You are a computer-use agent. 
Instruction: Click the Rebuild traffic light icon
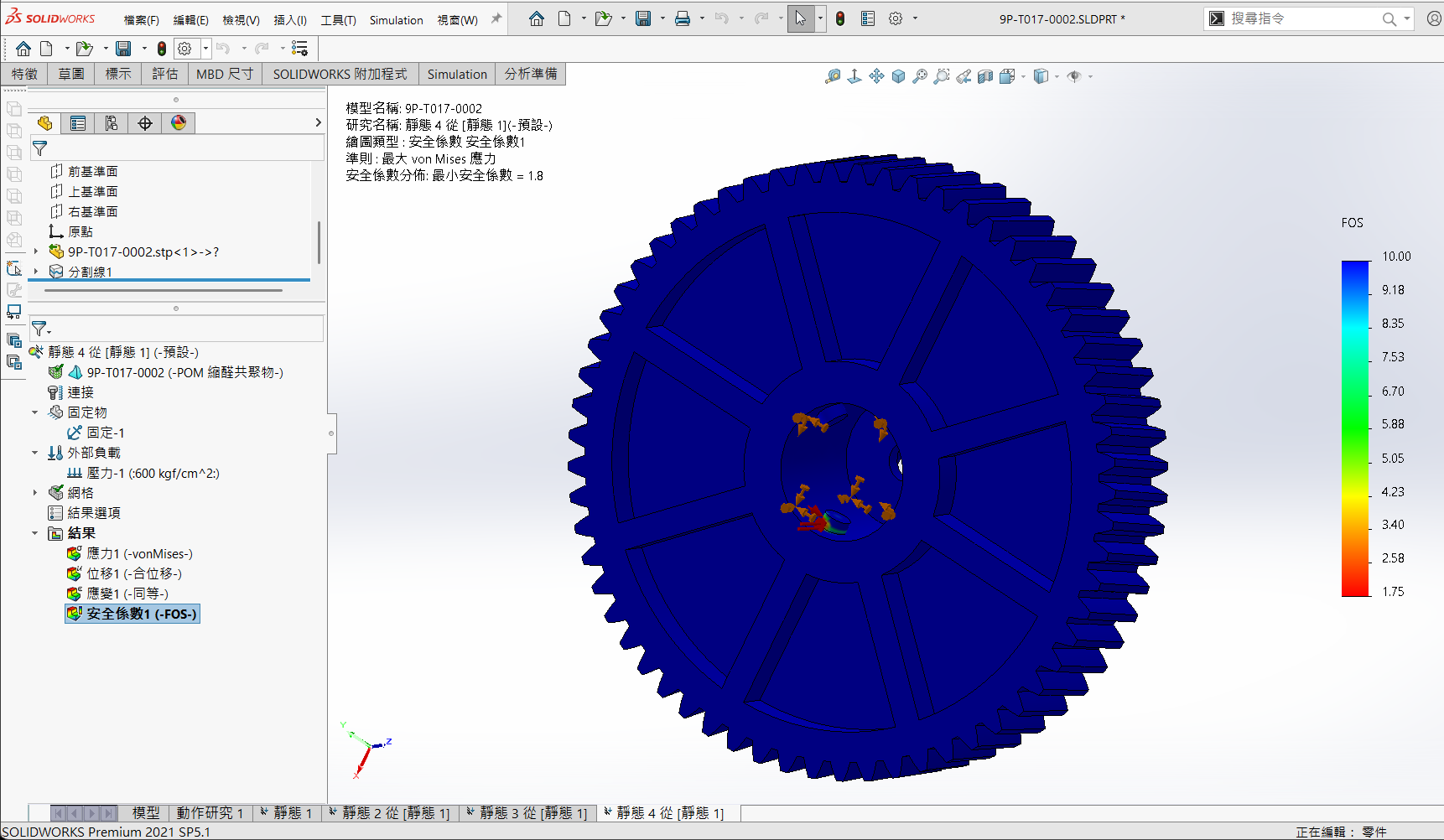tap(840, 18)
